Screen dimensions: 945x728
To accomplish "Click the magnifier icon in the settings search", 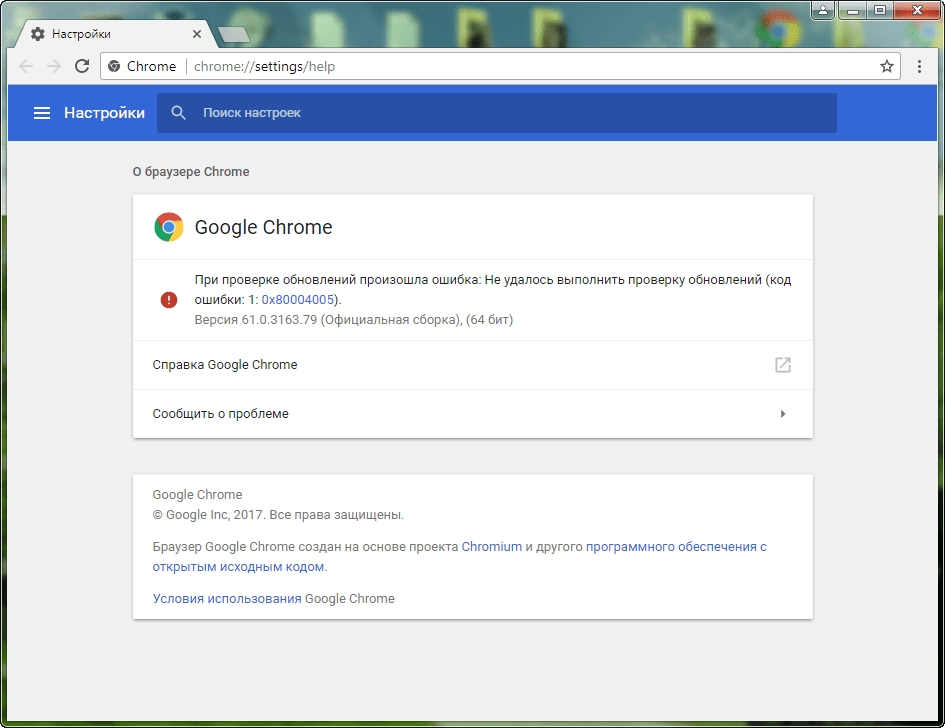I will click(178, 113).
